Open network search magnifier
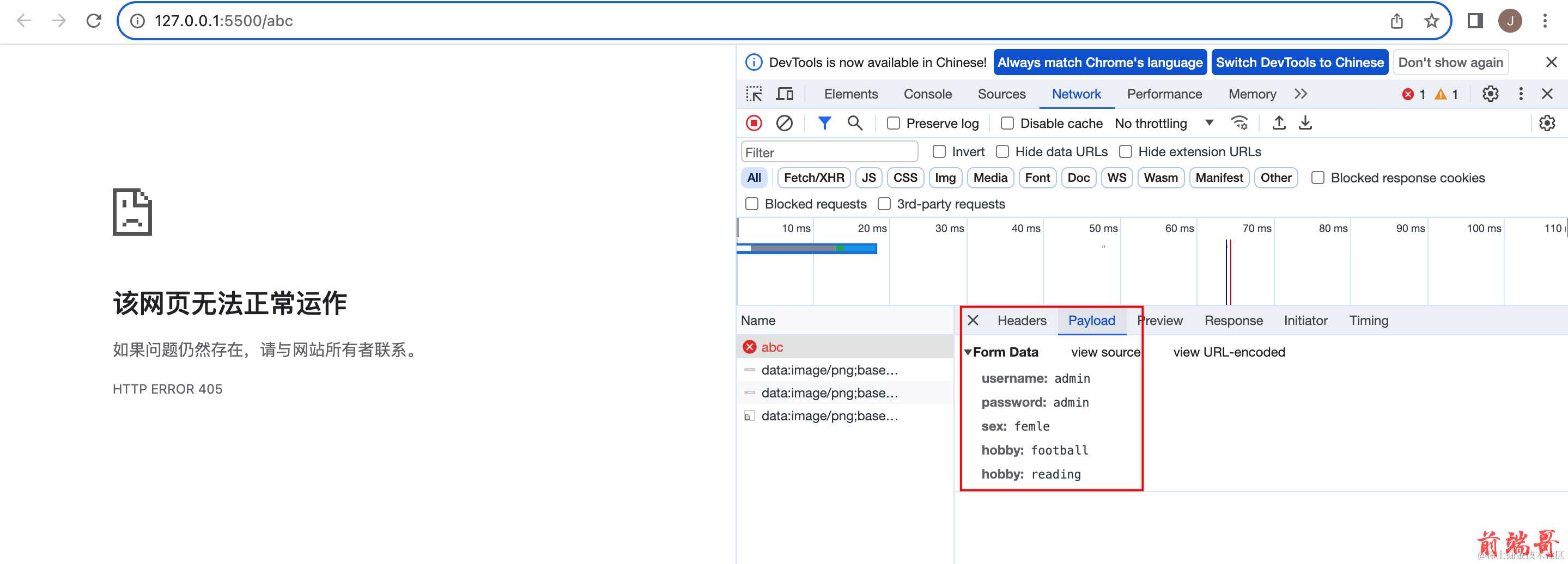This screenshot has width=1568, height=564. (x=855, y=123)
